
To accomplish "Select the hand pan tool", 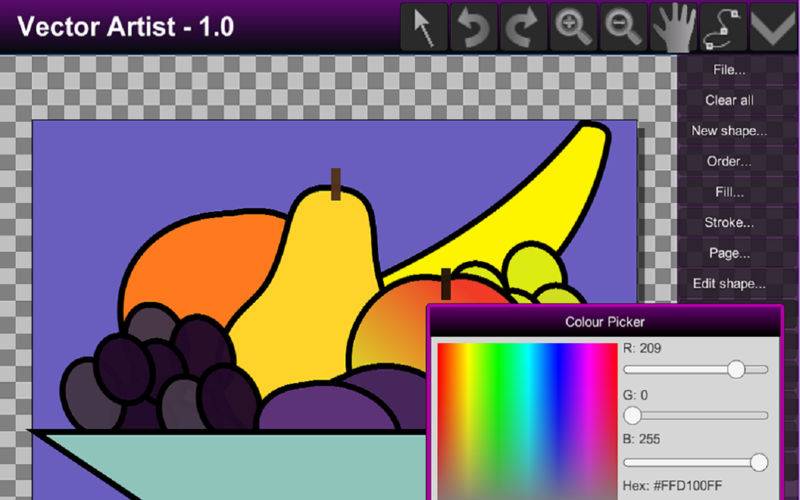I will click(673, 27).
